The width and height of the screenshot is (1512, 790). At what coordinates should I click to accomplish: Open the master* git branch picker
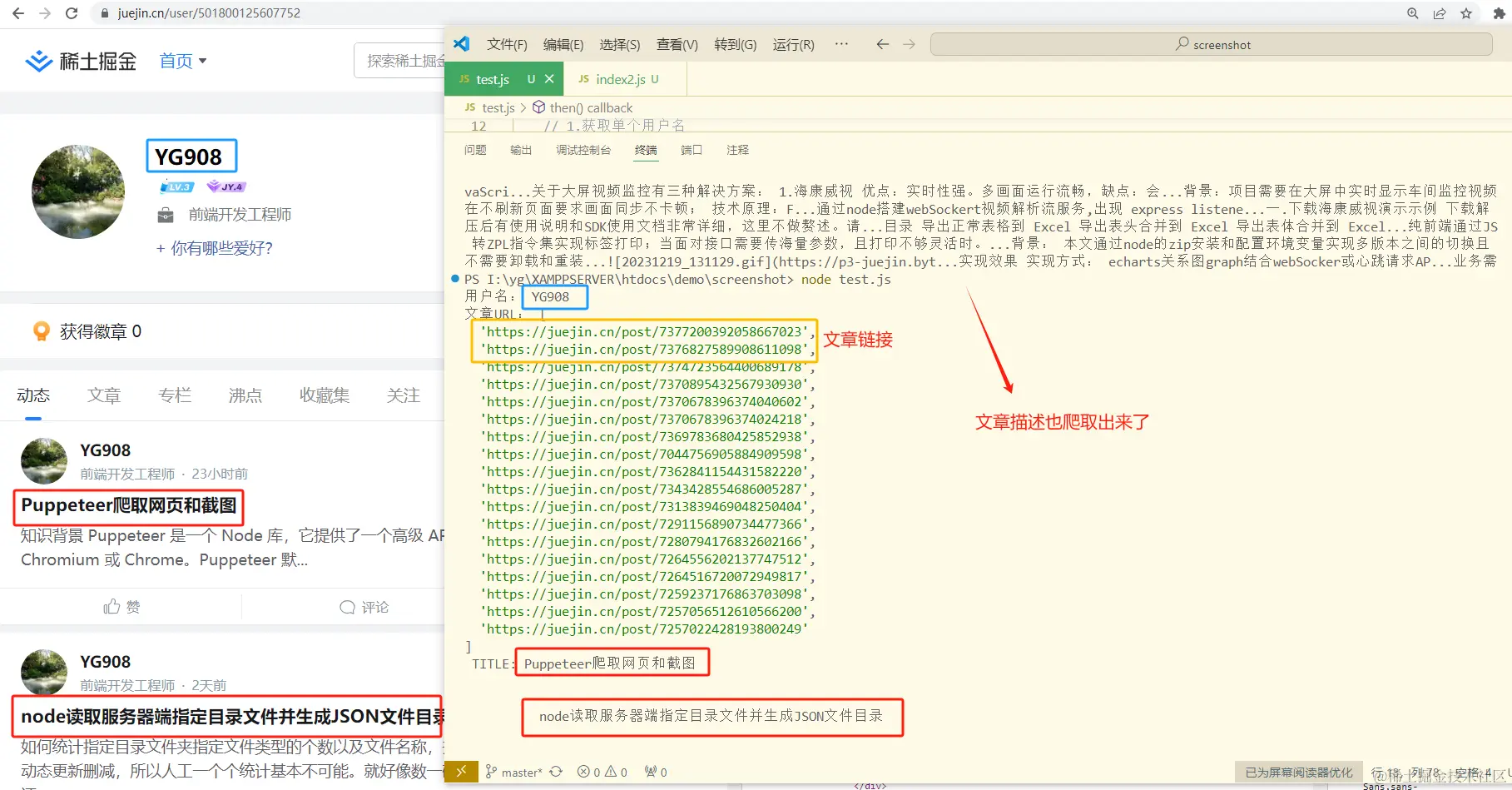(514, 772)
